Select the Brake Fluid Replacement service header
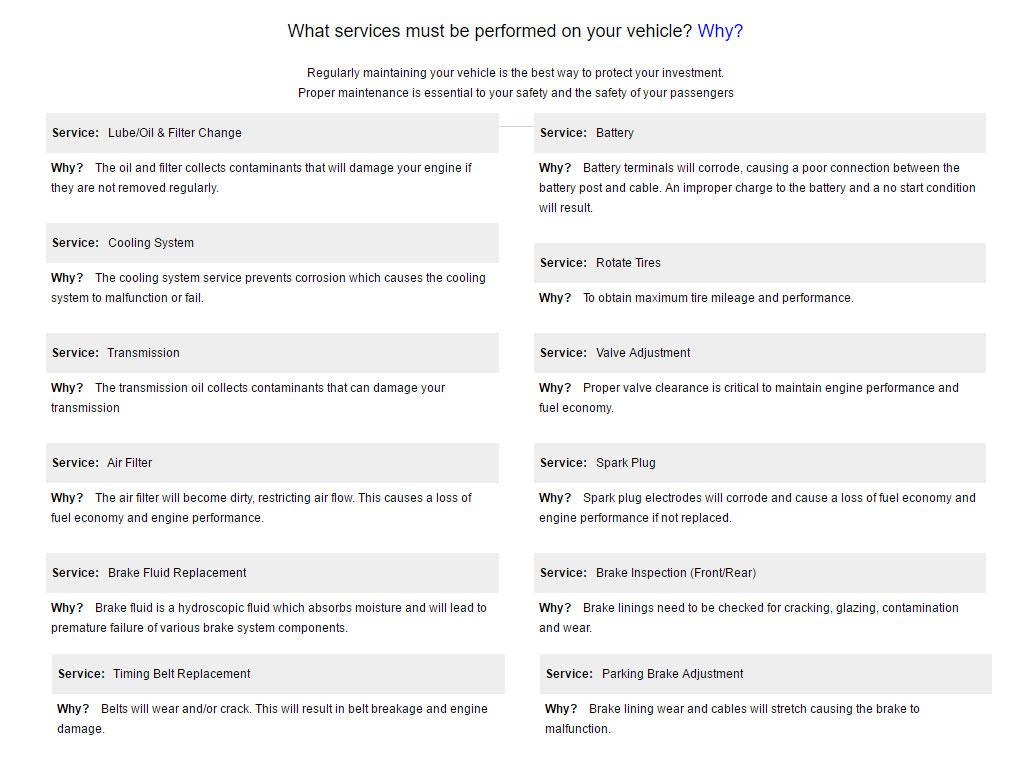This screenshot has height=761, width=1028. [272, 574]
